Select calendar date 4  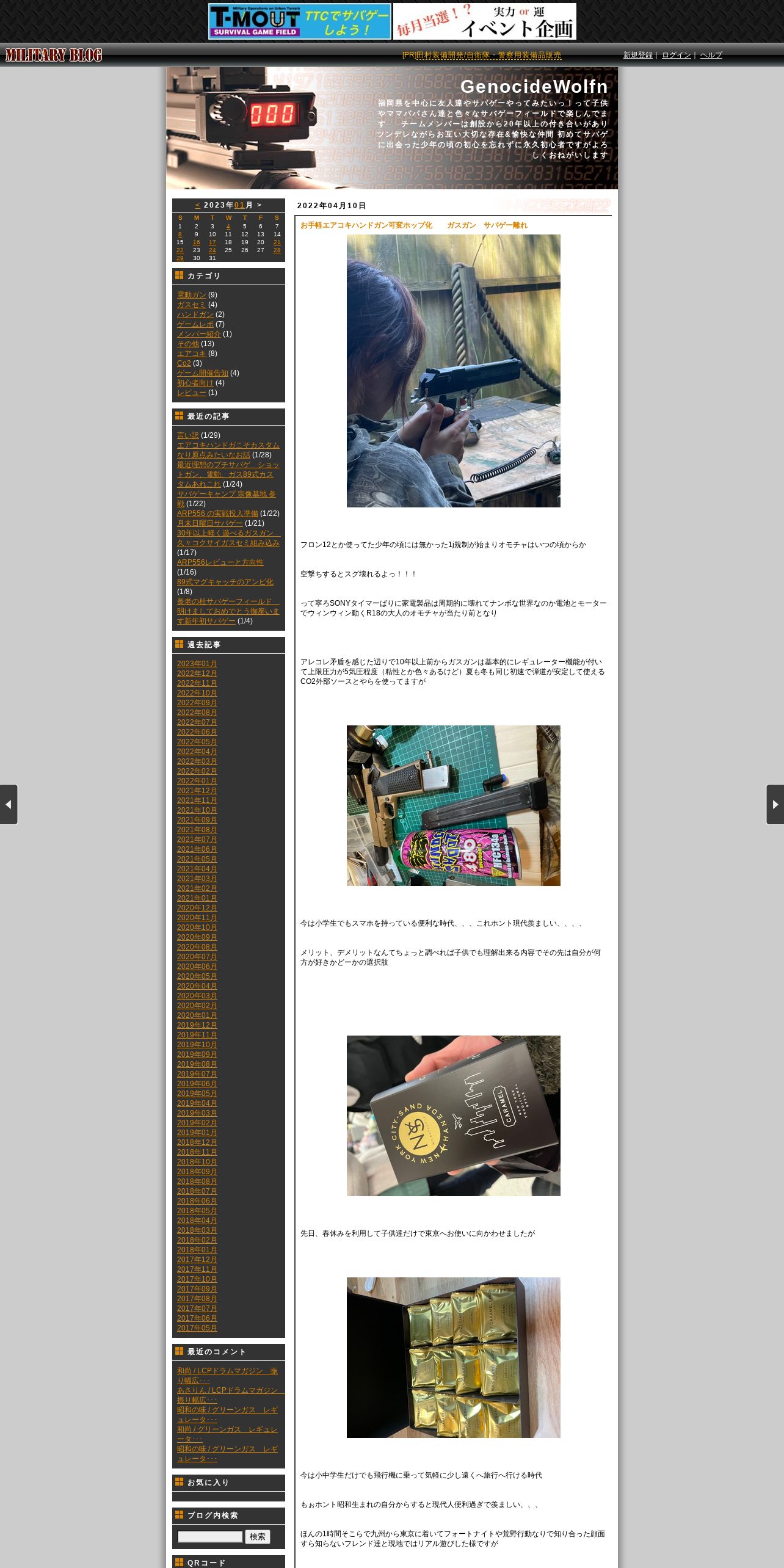point(228,227)
